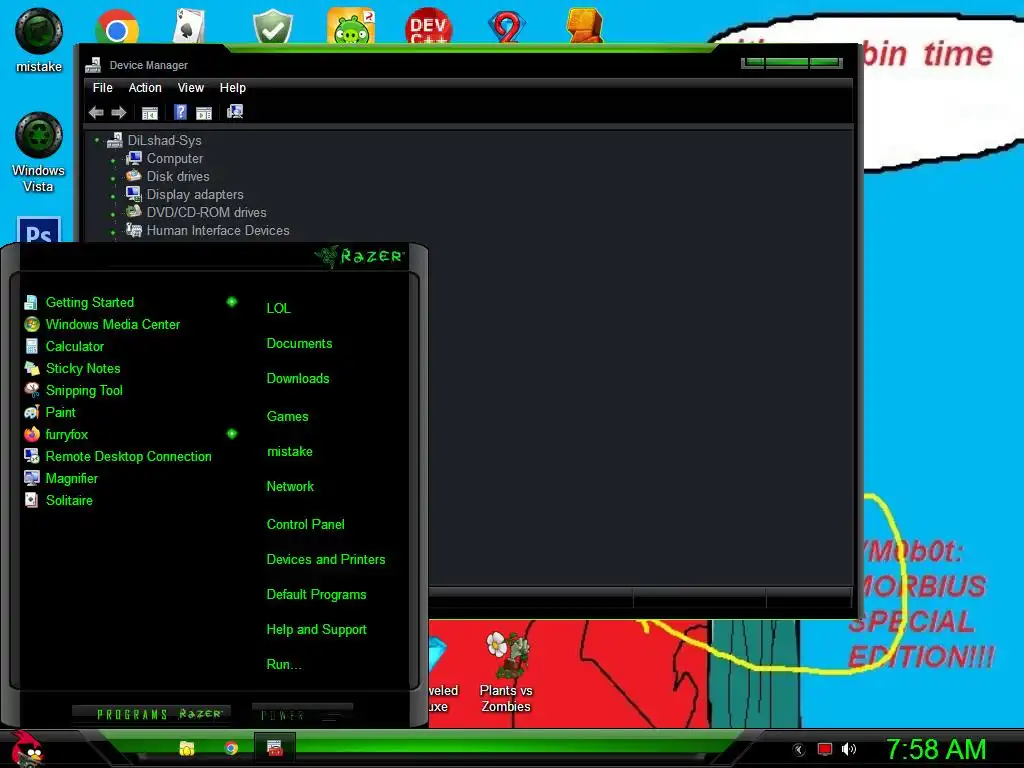Click the volume speaker tray icon
1024x768 pixels.
[x=848, y=749]
